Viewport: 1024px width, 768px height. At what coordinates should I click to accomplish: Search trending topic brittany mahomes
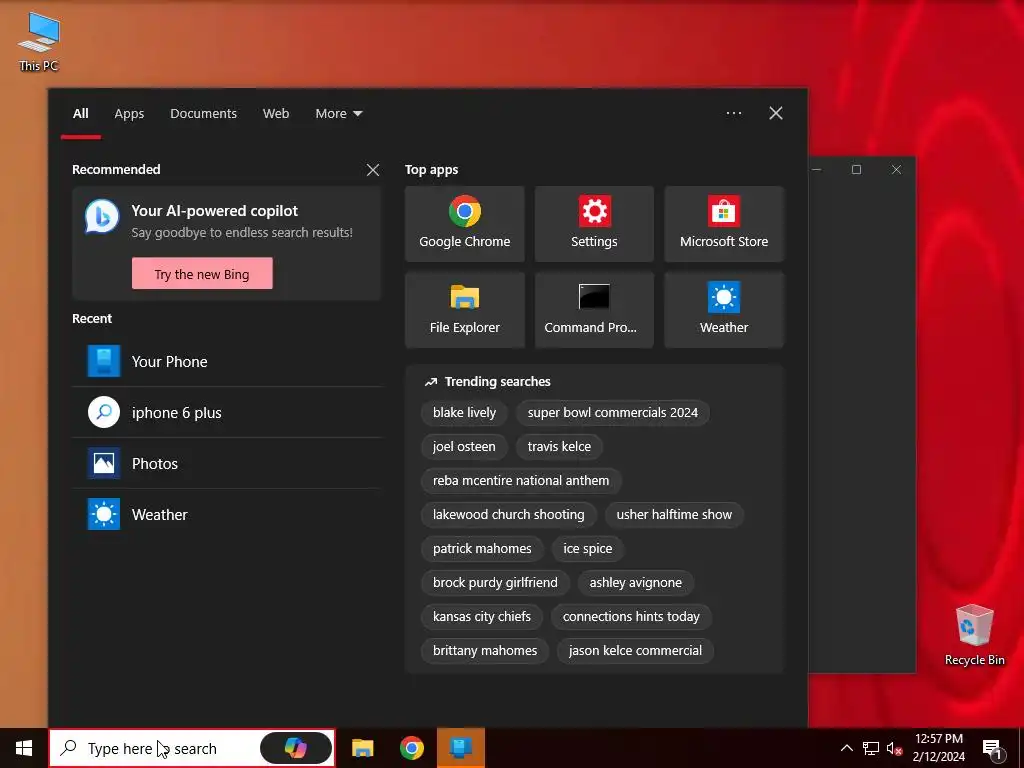485,650
